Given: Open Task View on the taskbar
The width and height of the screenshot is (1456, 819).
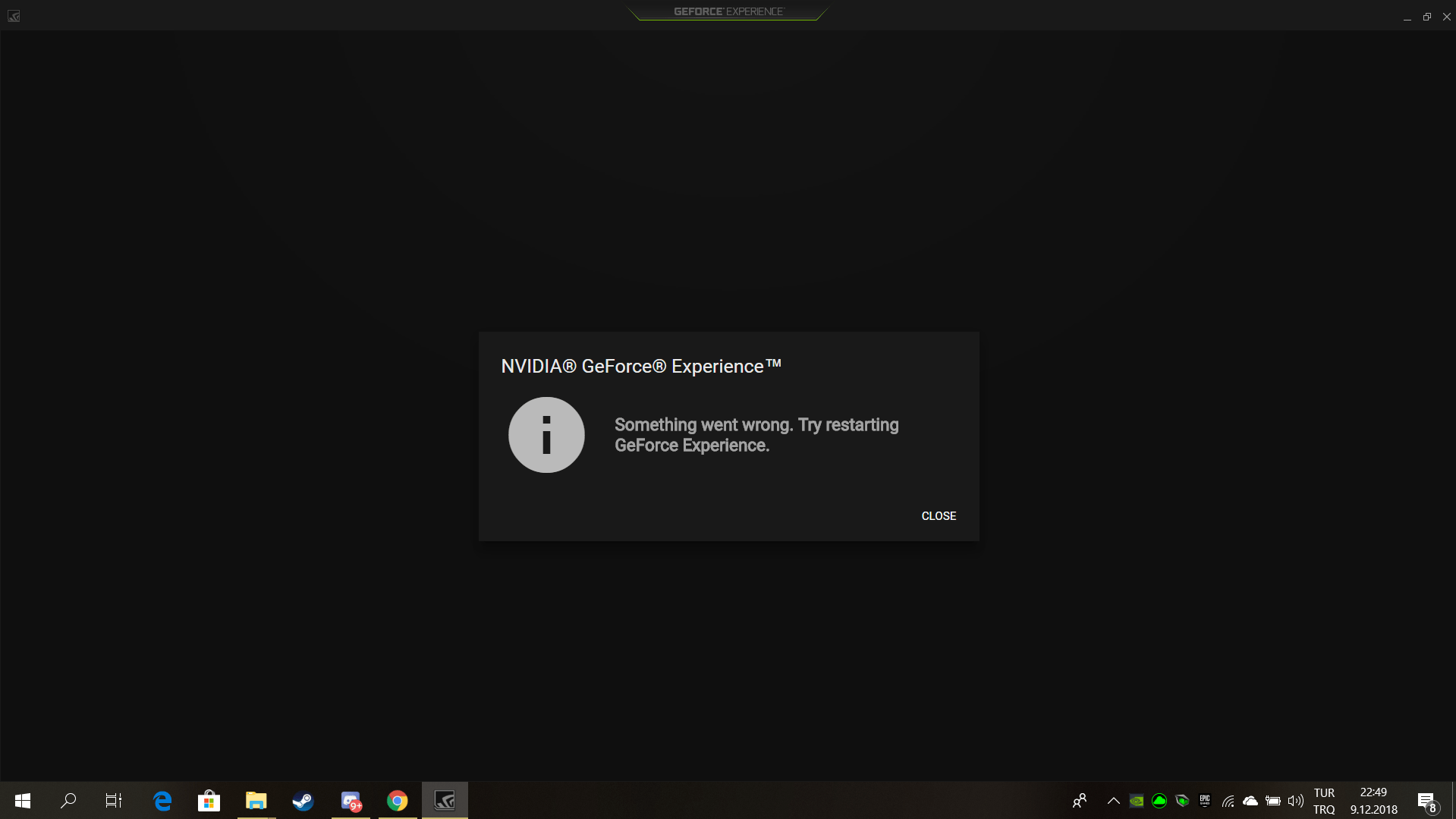Looking at the screenshot, I should click(114, 801).
